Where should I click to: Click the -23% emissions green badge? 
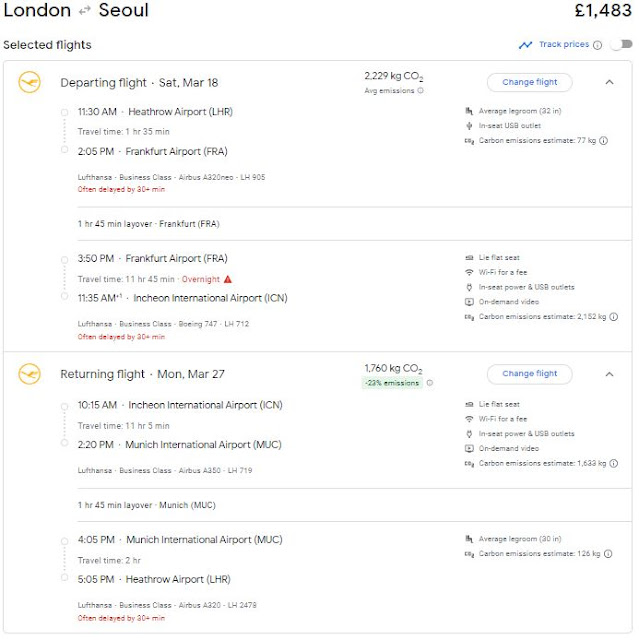click(391, 383)
